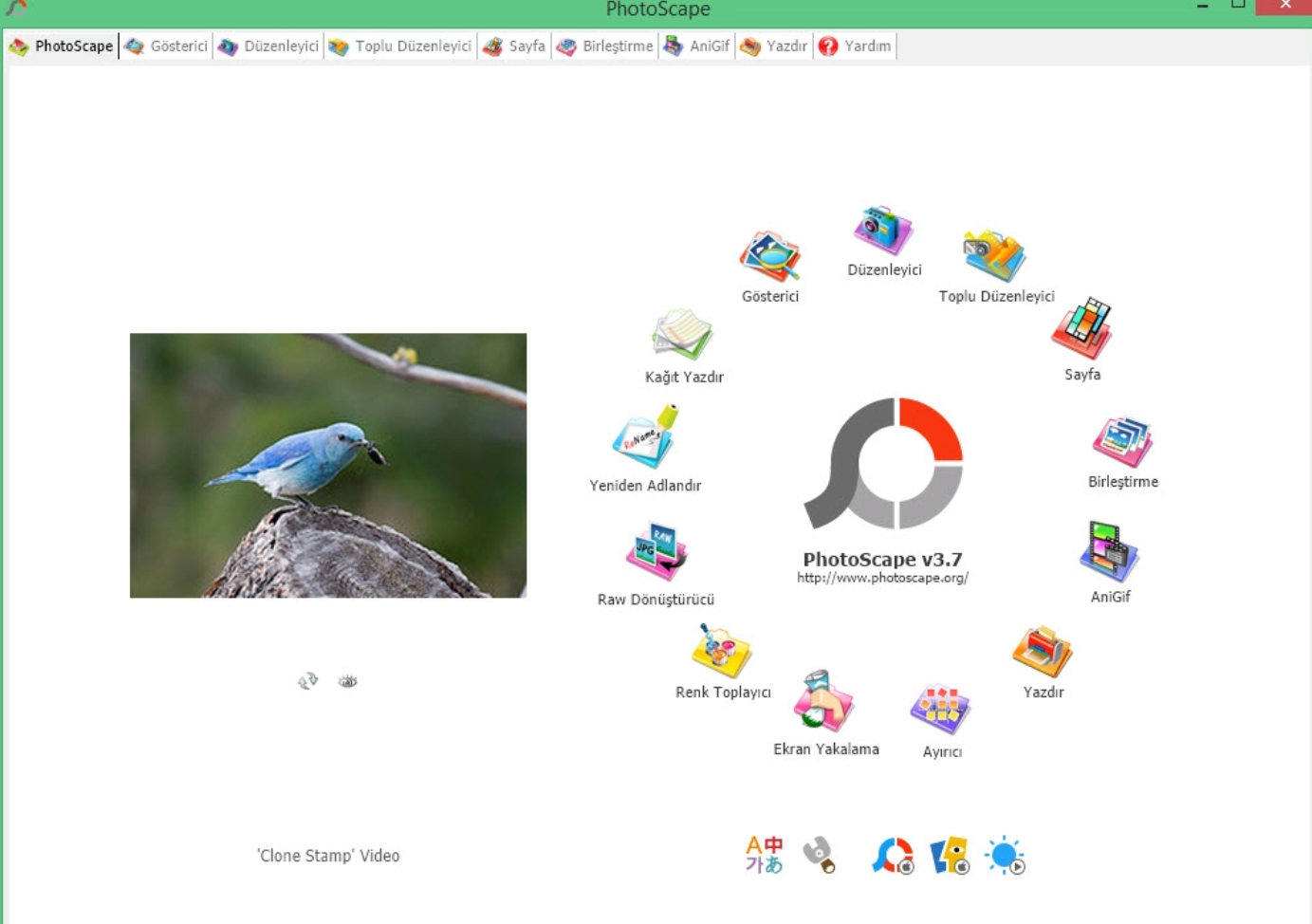
Task: Open the Gösterici viewer icon
Action: 769,257
